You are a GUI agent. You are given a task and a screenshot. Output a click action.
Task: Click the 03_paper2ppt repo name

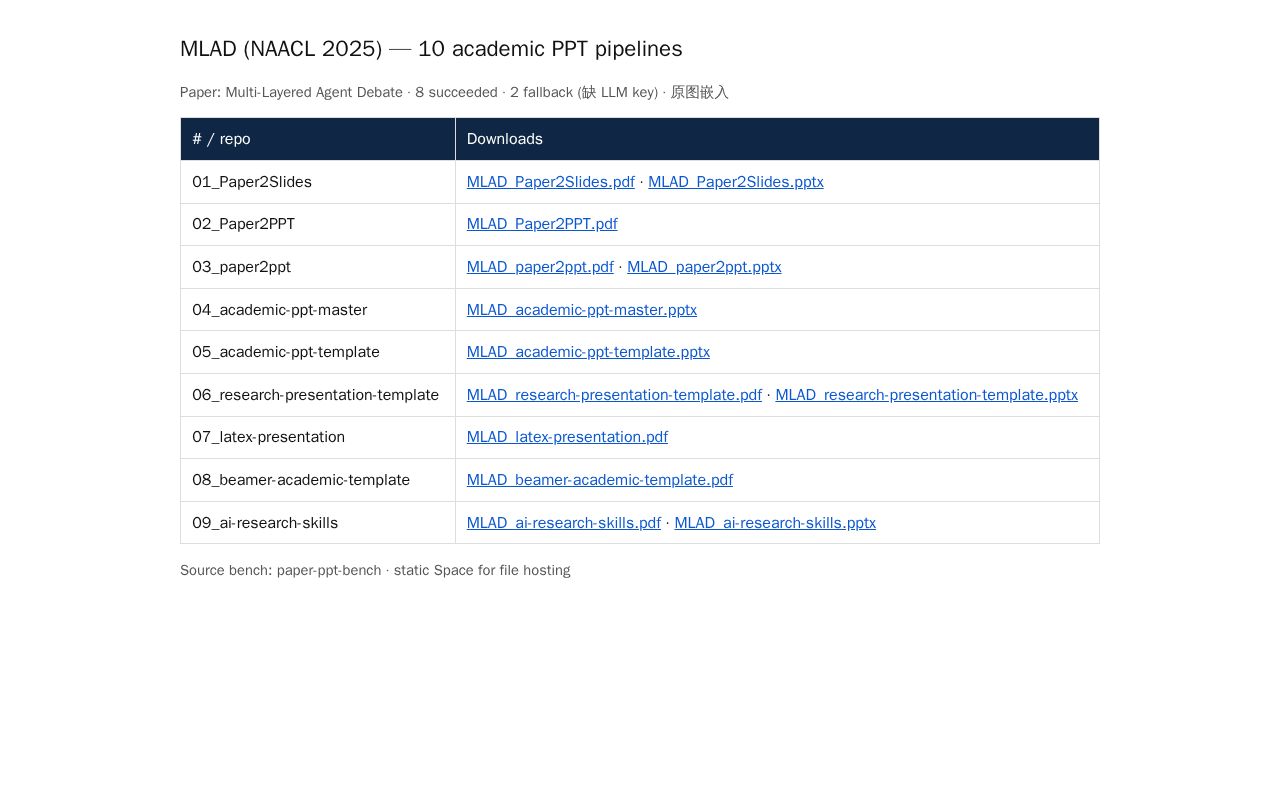click(x=242, y=267)
